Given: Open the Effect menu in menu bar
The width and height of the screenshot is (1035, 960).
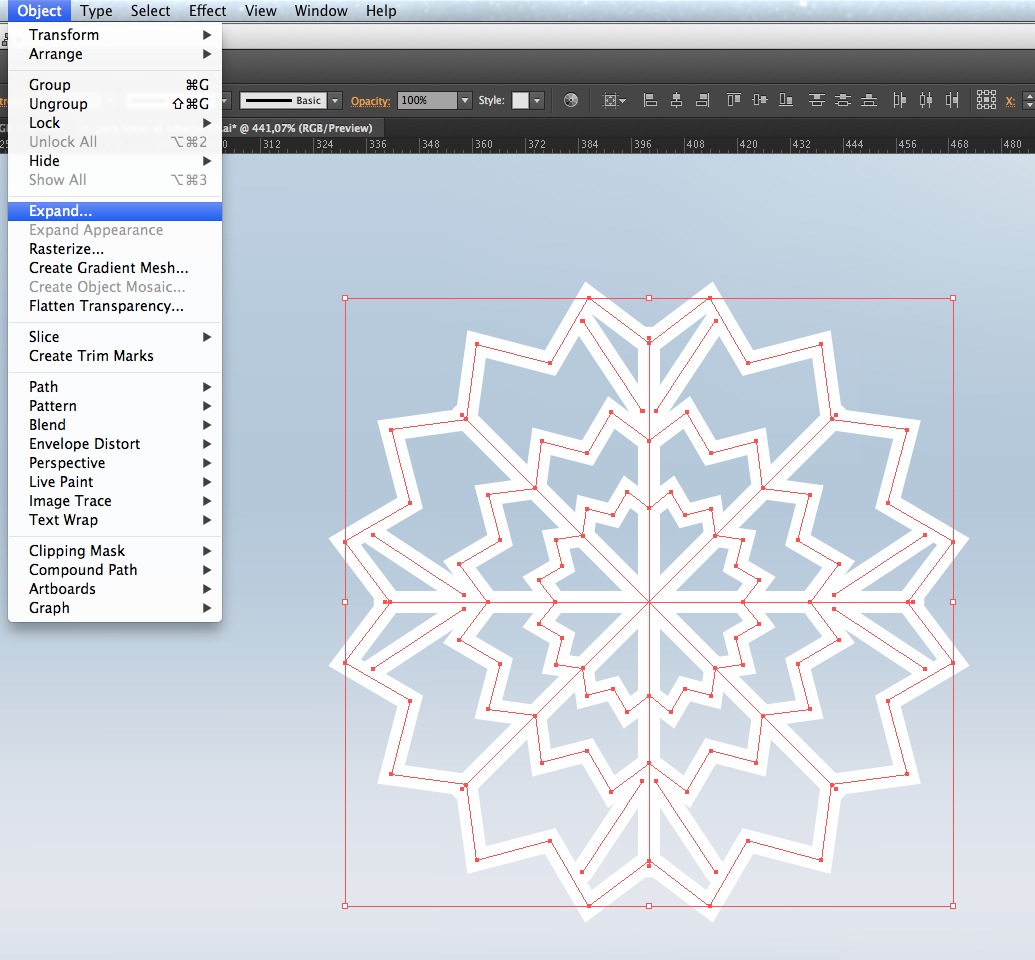Looking at the screenshot, I should tap(207, 11).
